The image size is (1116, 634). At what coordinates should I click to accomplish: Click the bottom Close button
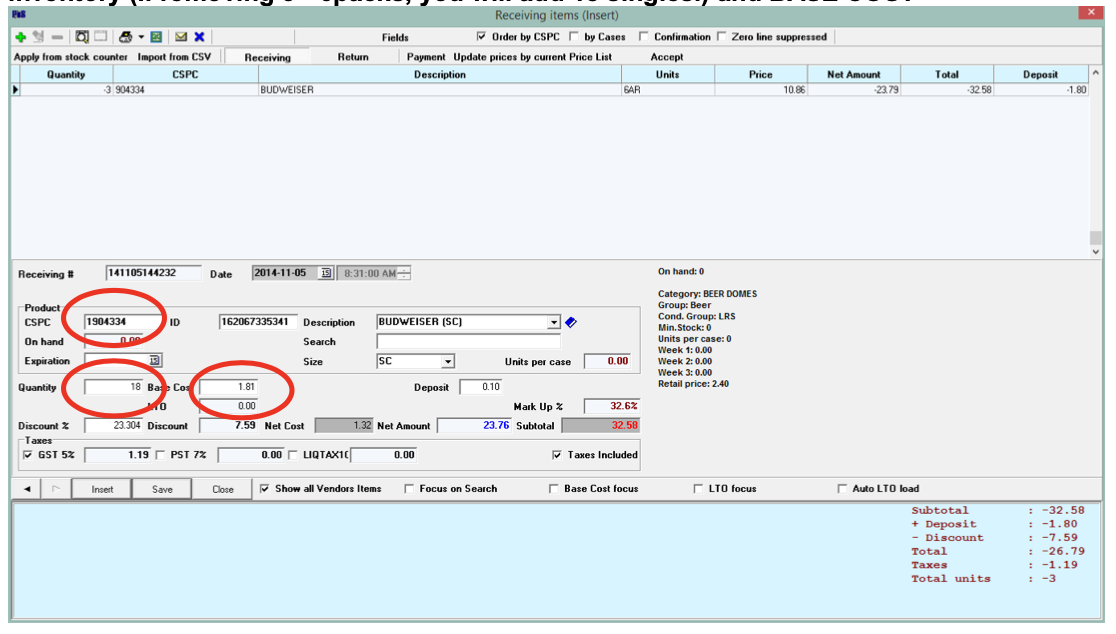click(223, 489)
